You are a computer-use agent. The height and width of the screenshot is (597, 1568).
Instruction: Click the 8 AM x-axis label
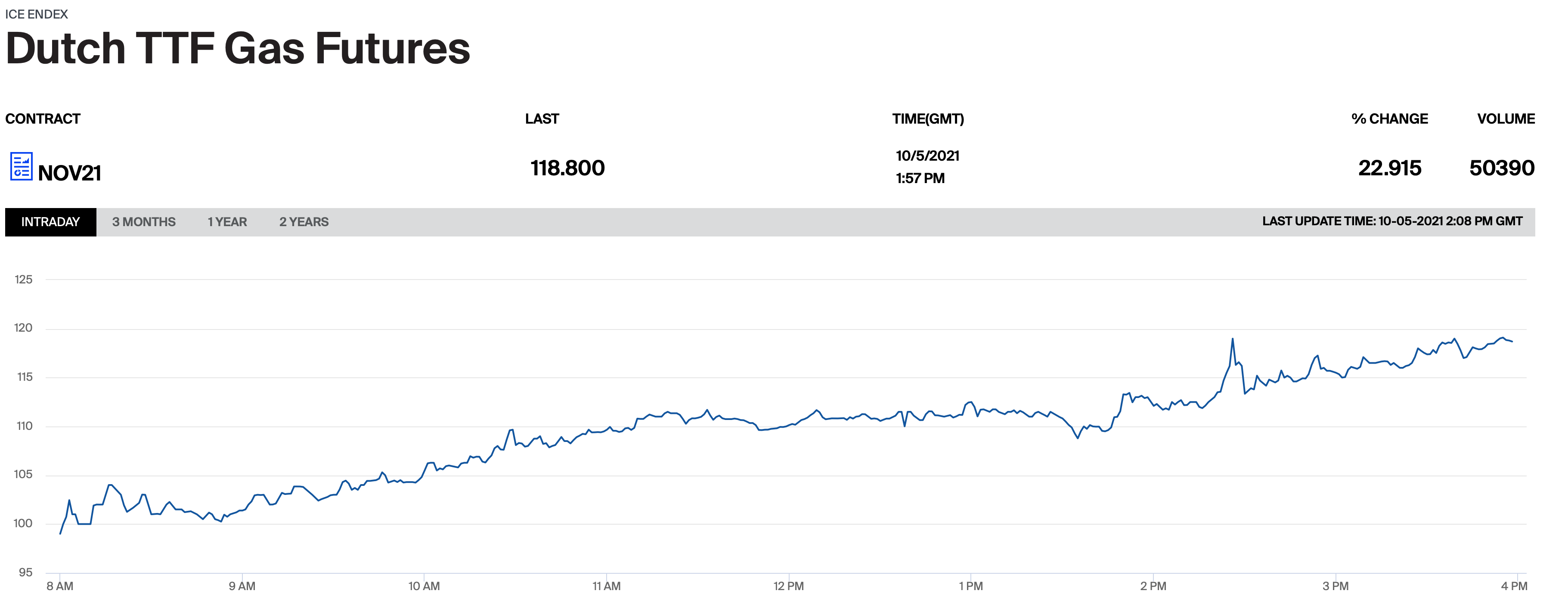point(60,586)
